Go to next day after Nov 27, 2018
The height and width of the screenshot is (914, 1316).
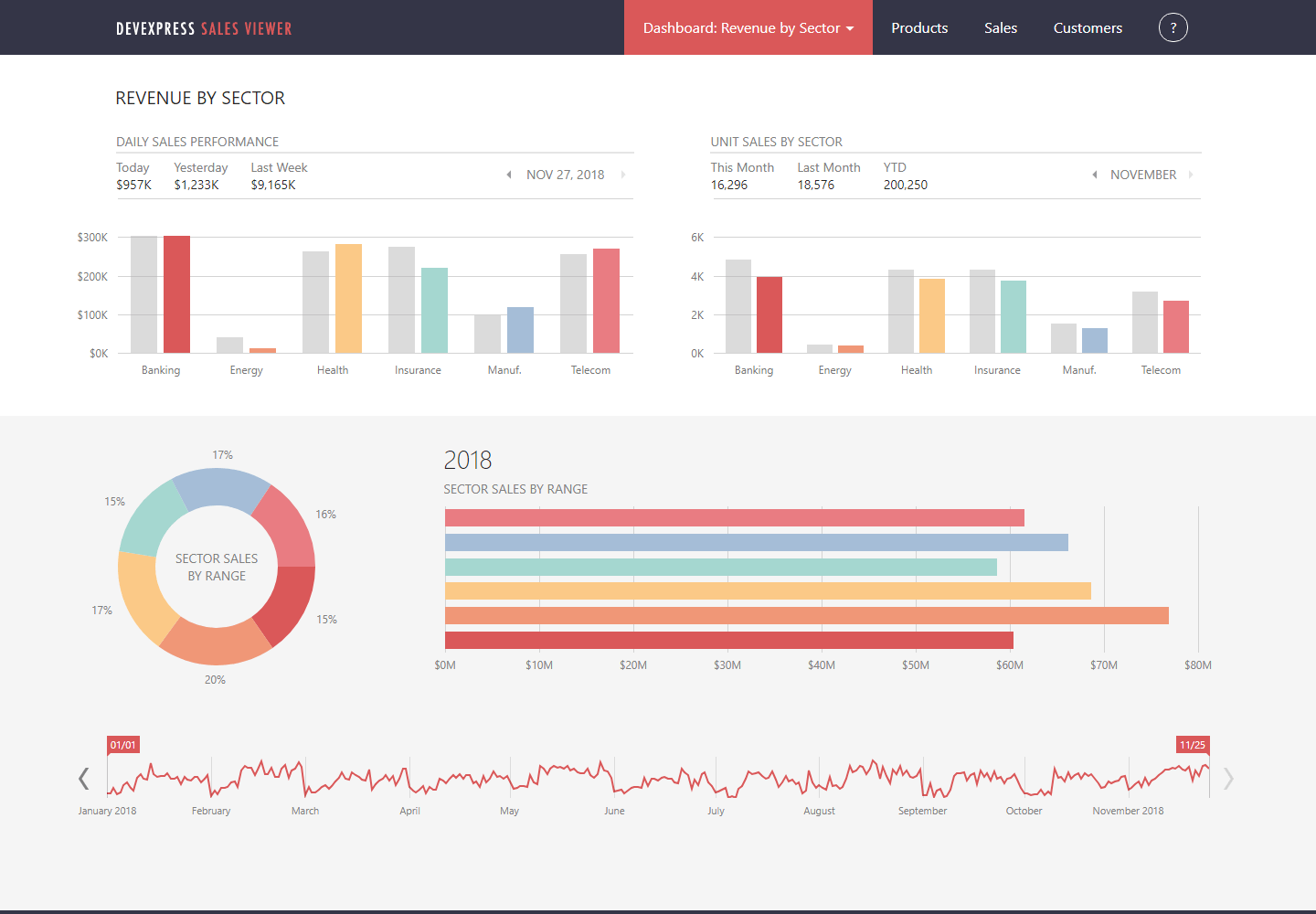(623, 175)
